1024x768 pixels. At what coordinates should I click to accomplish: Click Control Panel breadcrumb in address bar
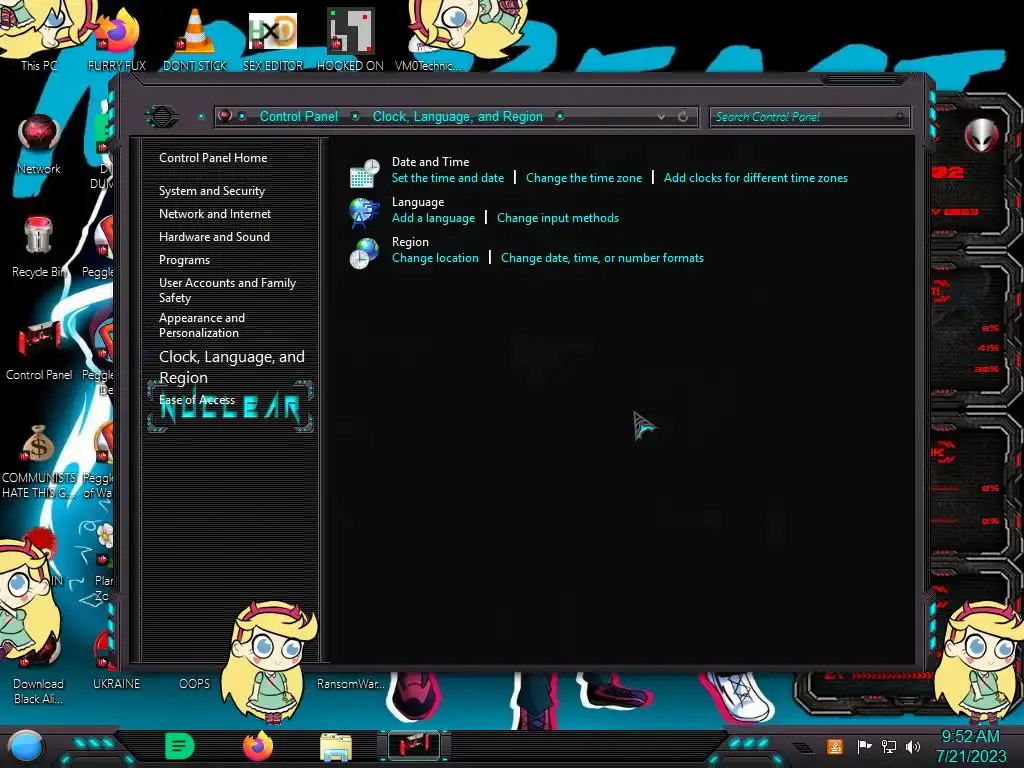pos(298,116)
